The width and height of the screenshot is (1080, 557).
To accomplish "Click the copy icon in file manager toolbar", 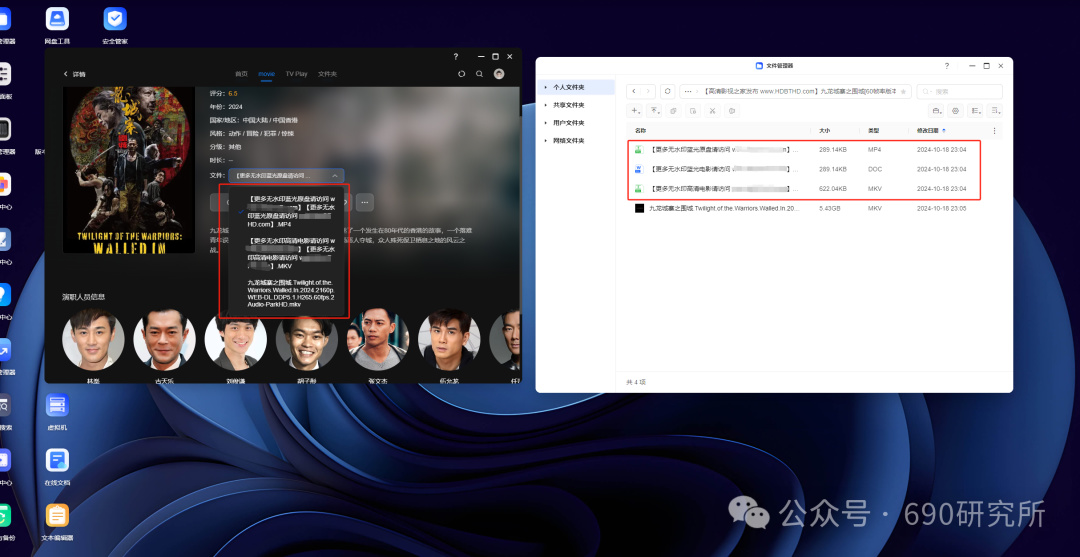I will (674, 111).
